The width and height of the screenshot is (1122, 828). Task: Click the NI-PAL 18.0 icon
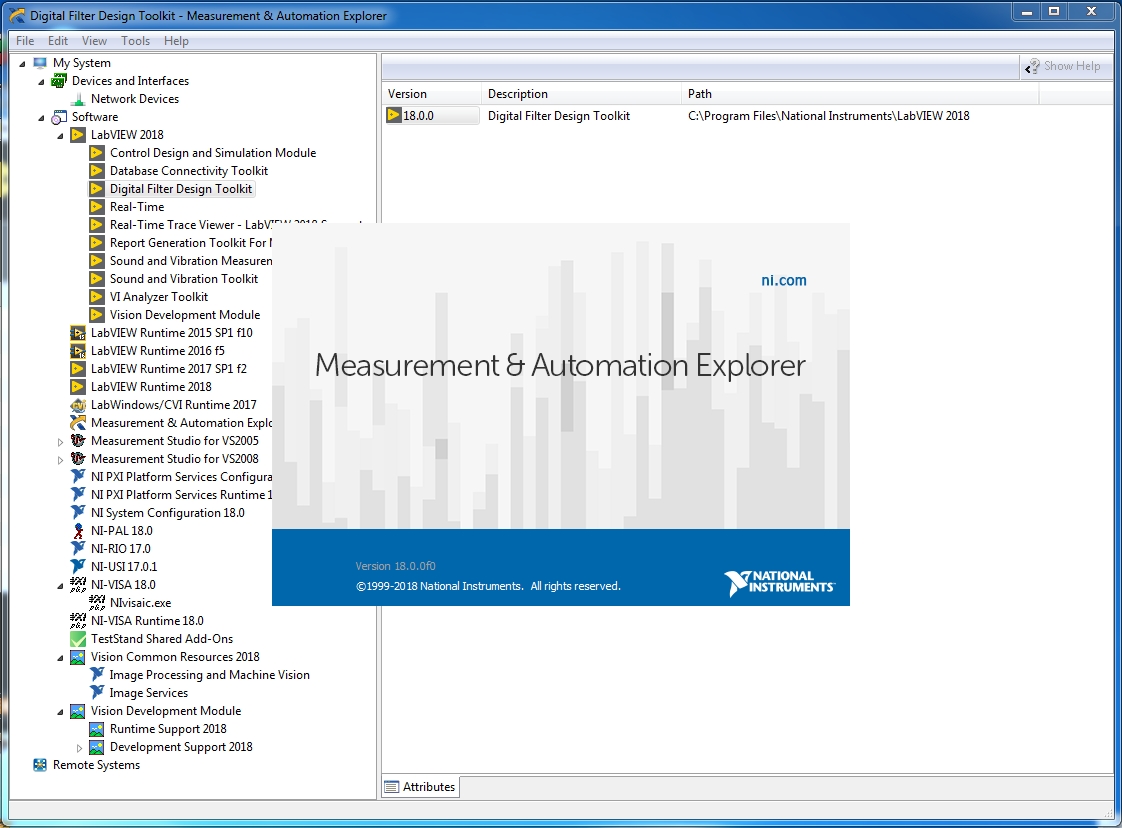coord(78,530)
